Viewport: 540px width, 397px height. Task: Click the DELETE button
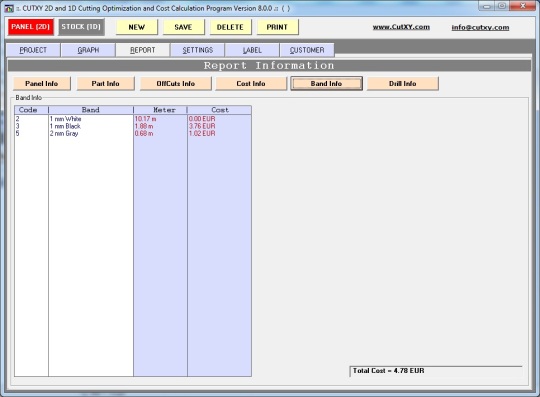(230, 27)
